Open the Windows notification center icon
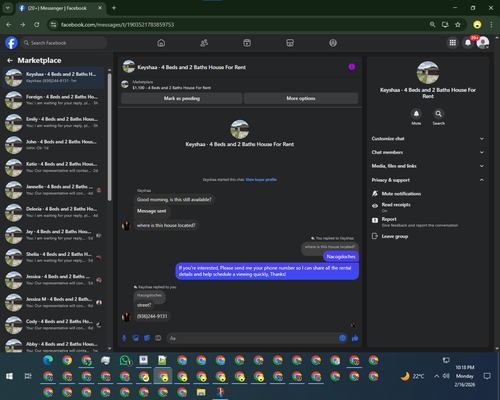The width and height of the screenshot is (500, 400). coord(487,376)
